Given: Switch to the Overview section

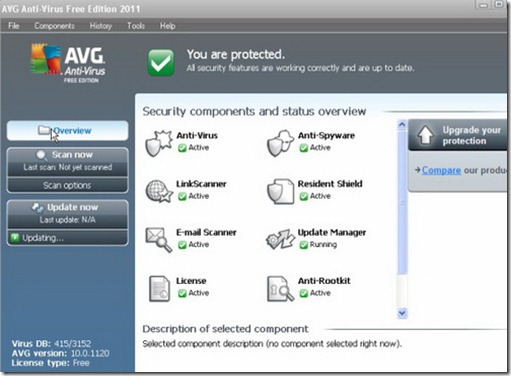Looking at the screenshot, I should tap(68, 131).
